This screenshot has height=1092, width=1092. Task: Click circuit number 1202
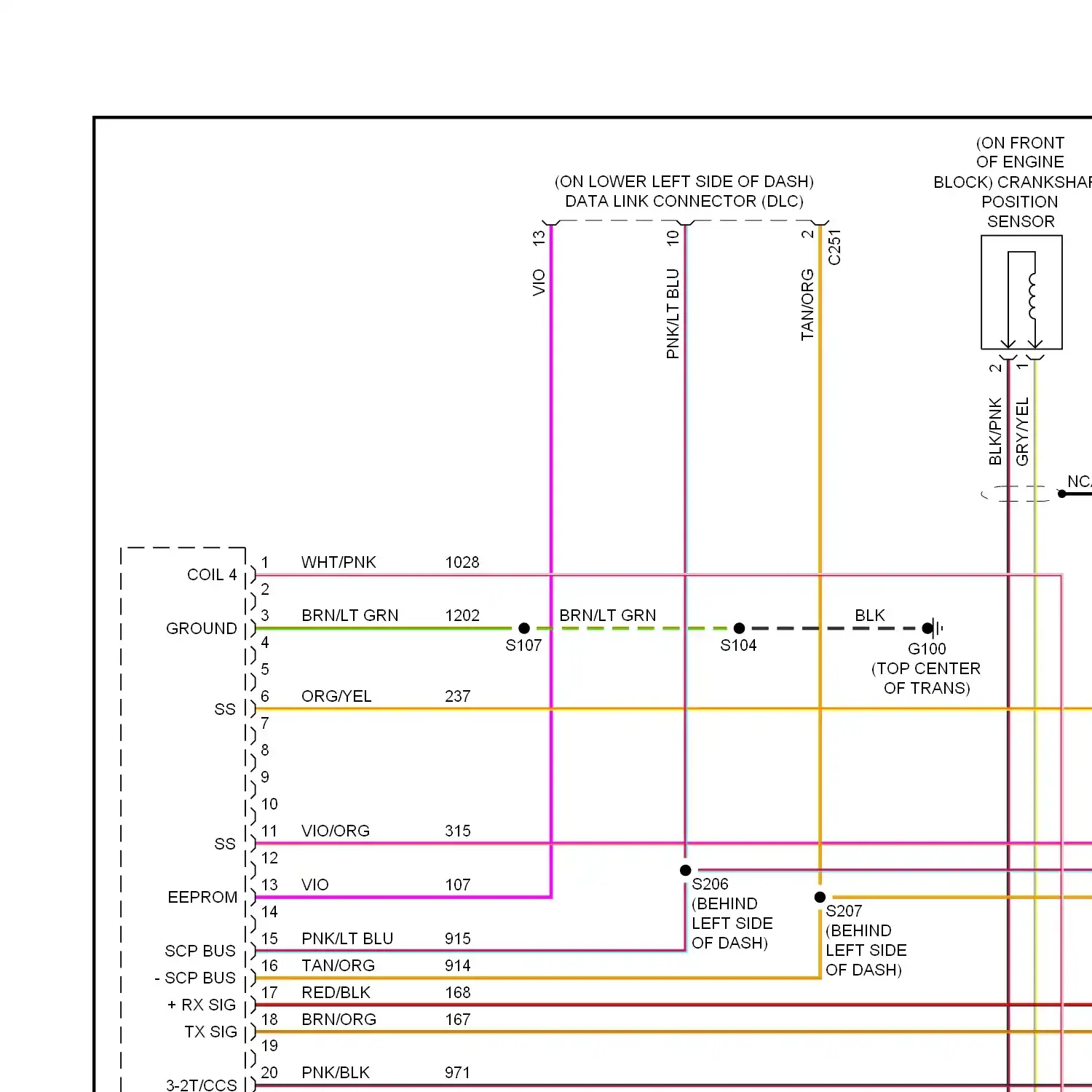[x=462, y=615]
